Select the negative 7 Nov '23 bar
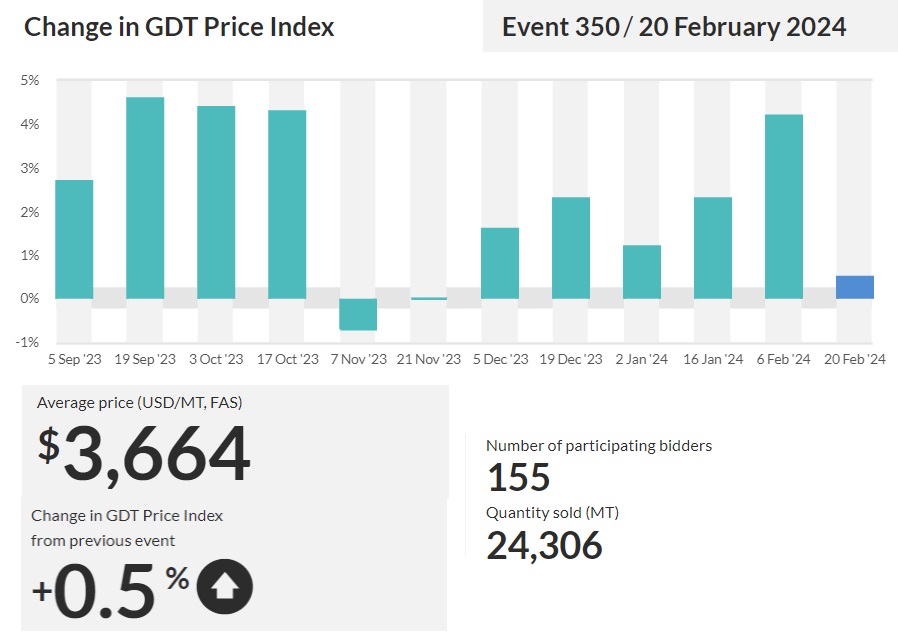The width and height of the screenshot is (898, 634). click(358, 314)
